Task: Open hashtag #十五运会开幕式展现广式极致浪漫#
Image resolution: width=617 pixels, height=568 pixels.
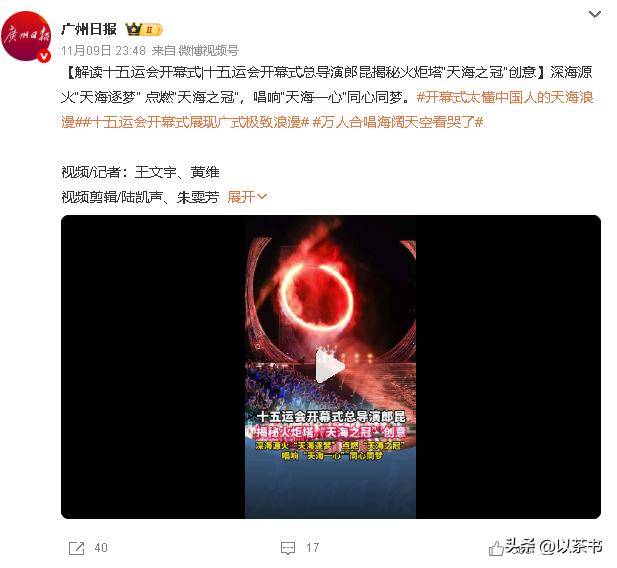Action: [191, 122]
